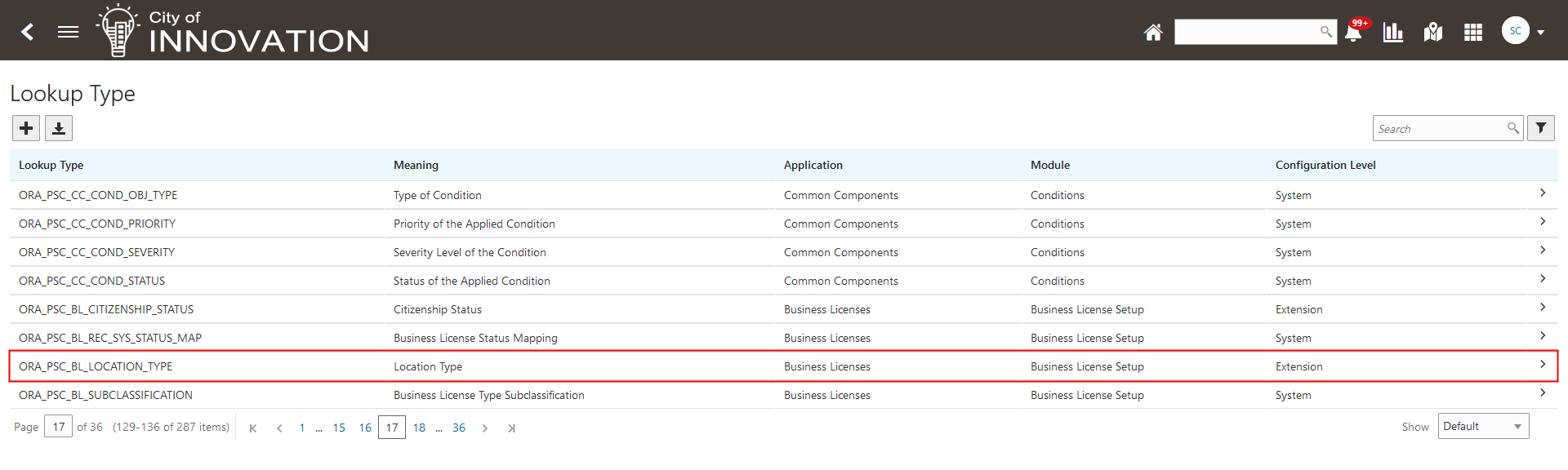Open the bar chart reports icon
1568x470 pixels.
point(1393,33)
